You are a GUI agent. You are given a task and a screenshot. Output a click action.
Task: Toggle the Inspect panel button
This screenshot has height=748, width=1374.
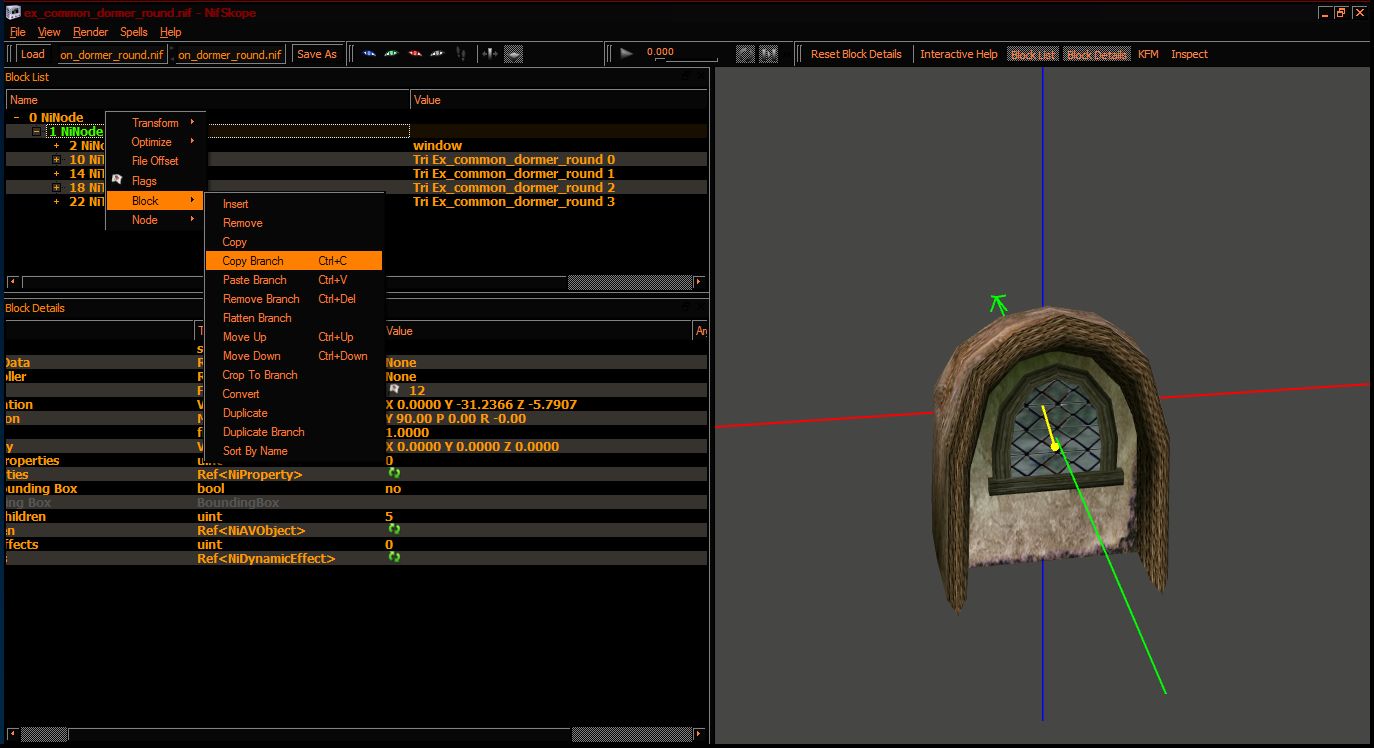(1189, 54)
